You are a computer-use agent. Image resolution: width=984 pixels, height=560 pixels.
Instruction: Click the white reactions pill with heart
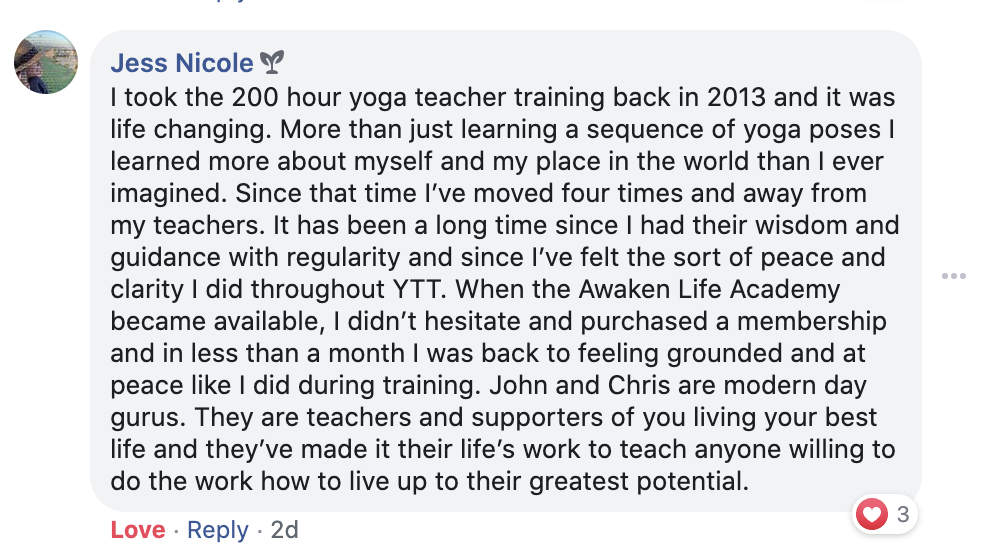885,514
